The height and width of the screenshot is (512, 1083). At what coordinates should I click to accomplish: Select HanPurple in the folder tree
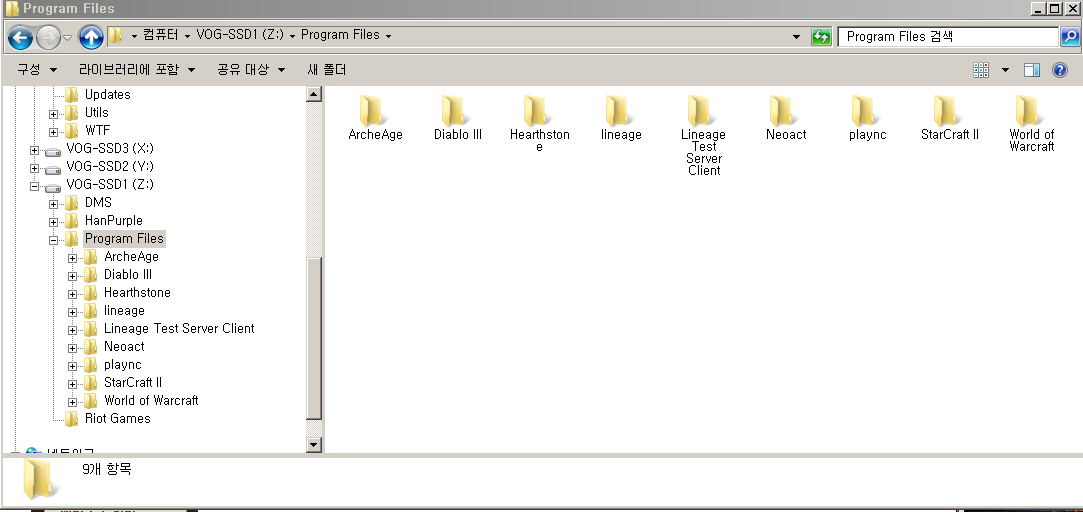click(x=113, y=220)
